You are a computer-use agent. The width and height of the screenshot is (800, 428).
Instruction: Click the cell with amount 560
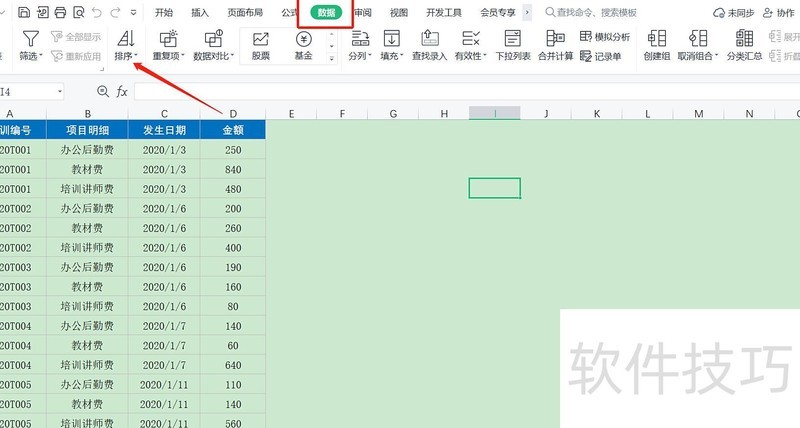point(233,423)
